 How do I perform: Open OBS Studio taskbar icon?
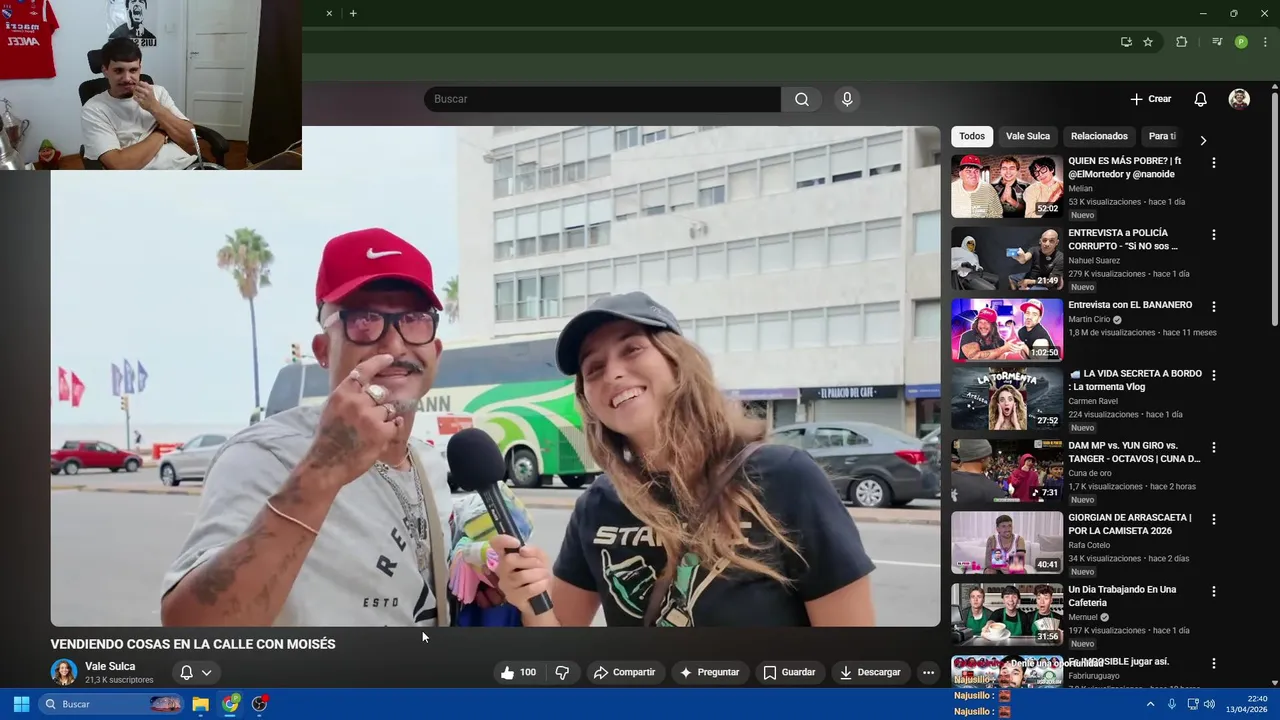pyautogui.click(x=260, y=704)
